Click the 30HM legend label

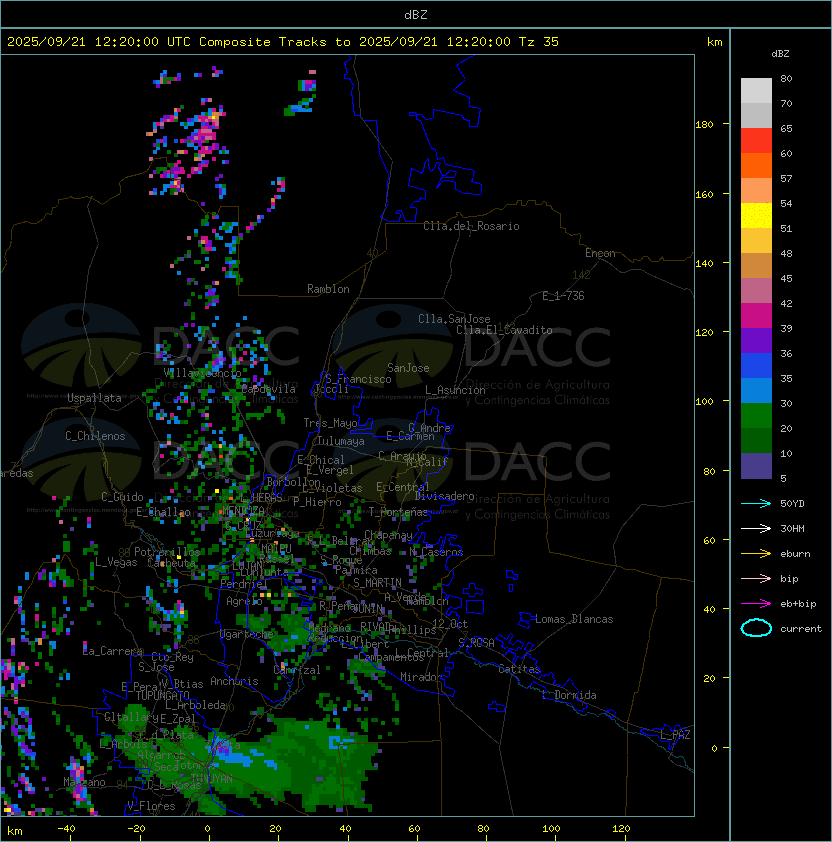pos(792,528)
